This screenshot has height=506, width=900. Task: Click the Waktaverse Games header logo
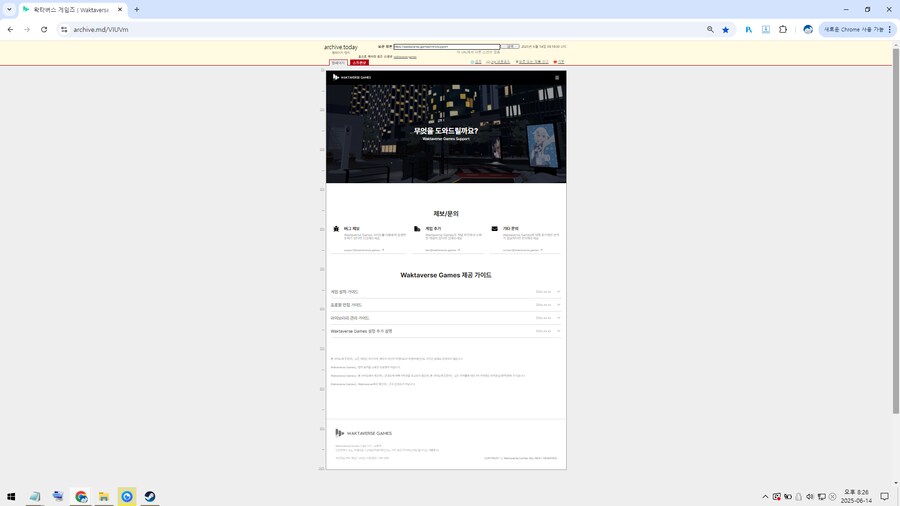tap(352, 77)
